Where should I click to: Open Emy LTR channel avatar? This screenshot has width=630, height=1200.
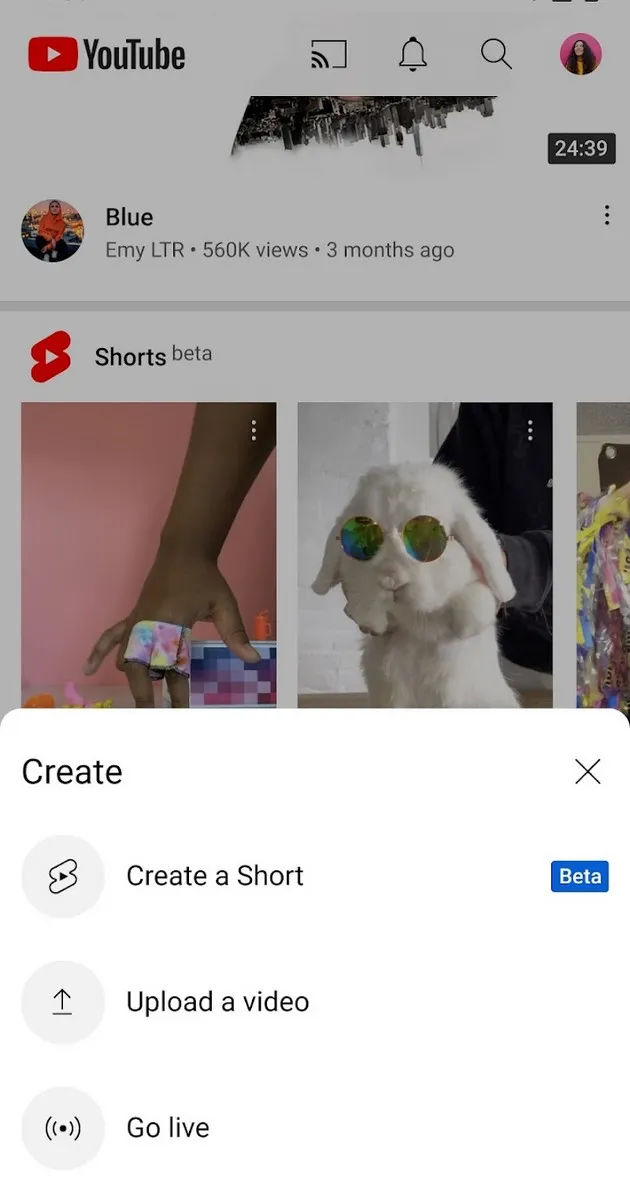(x=52, y=231)
